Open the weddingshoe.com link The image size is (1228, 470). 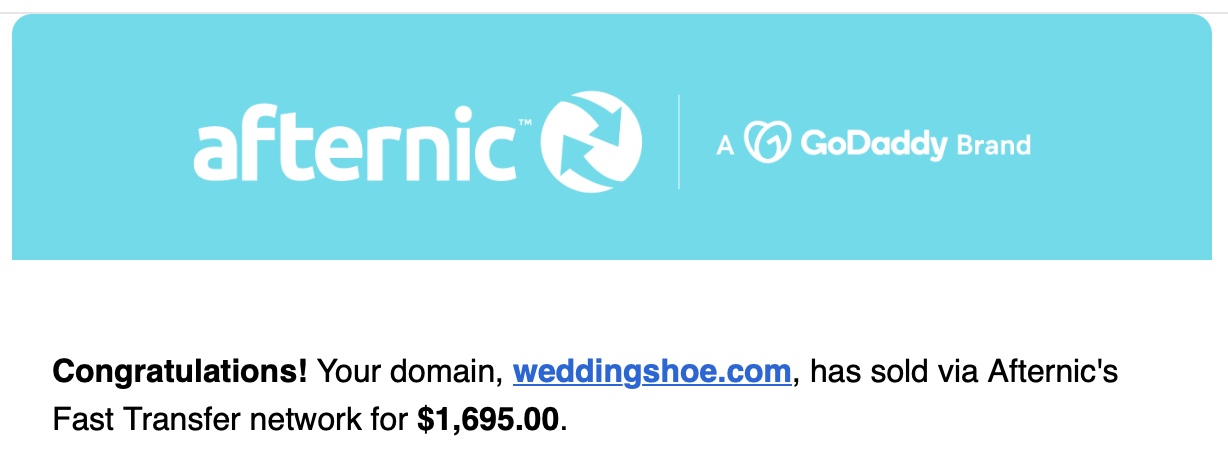[x=652, y=373]
